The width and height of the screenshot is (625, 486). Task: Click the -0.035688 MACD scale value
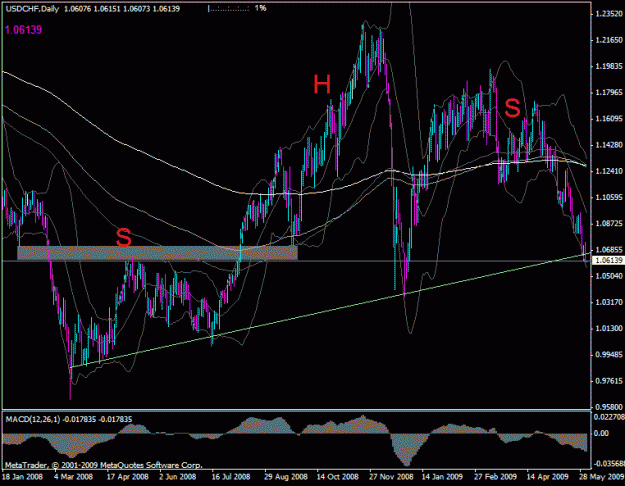click(x=609, y=464)
